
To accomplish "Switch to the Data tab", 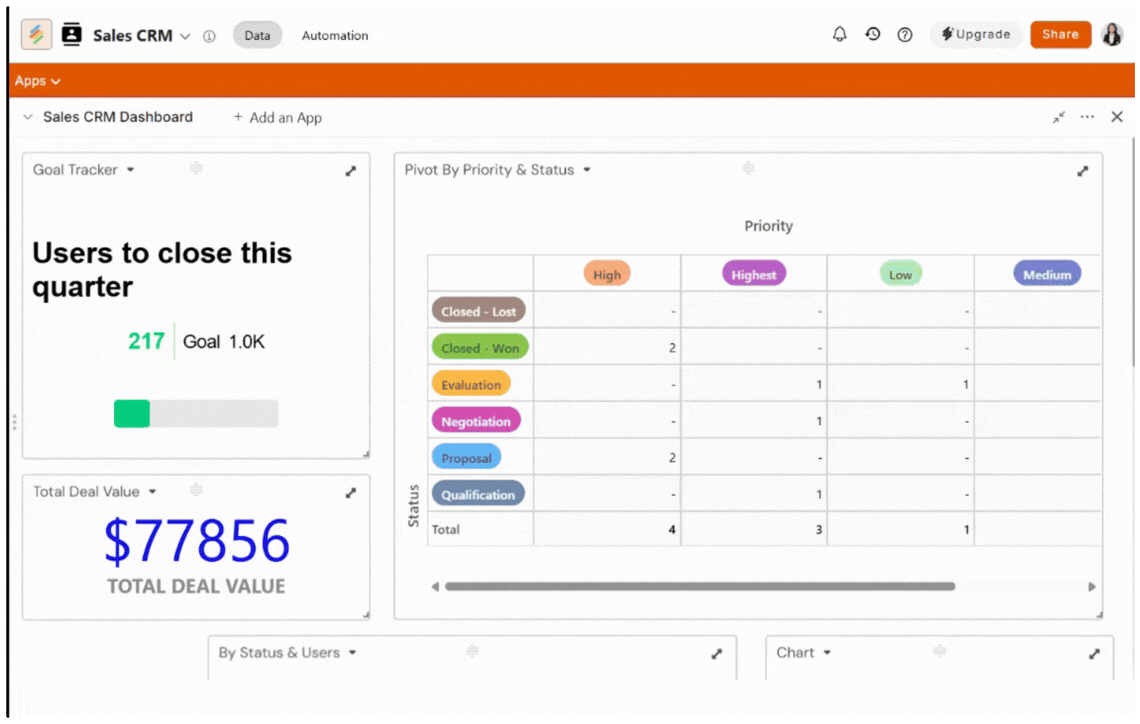I will click(x=257, y=35).
